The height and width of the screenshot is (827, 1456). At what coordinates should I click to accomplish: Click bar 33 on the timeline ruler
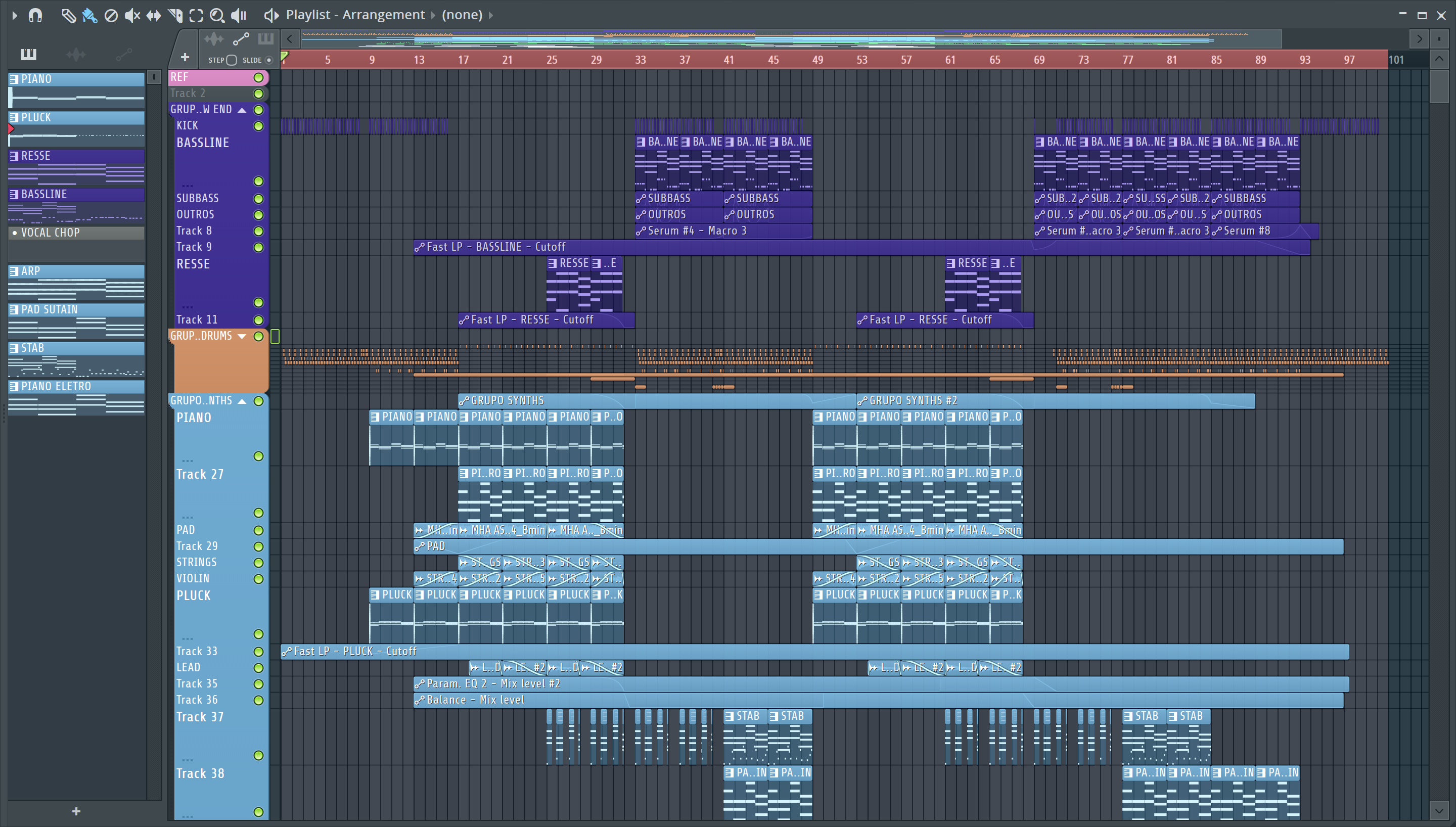point(641,60)
